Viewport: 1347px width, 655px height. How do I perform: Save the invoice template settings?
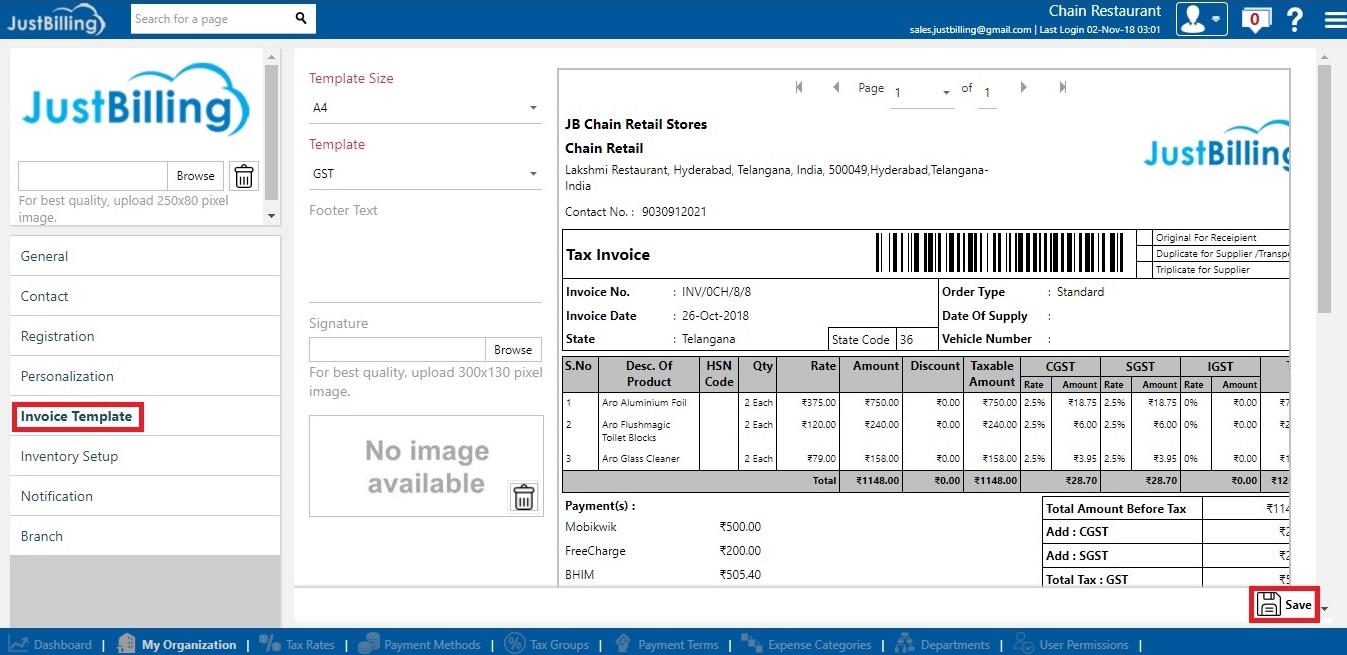pos(1285,605)
